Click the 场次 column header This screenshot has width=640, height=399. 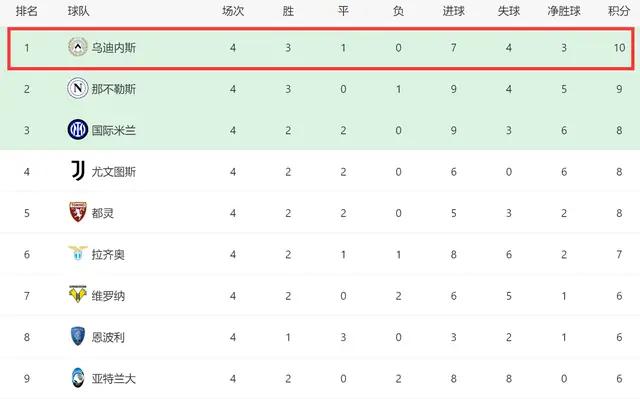(x=233, y=11)
